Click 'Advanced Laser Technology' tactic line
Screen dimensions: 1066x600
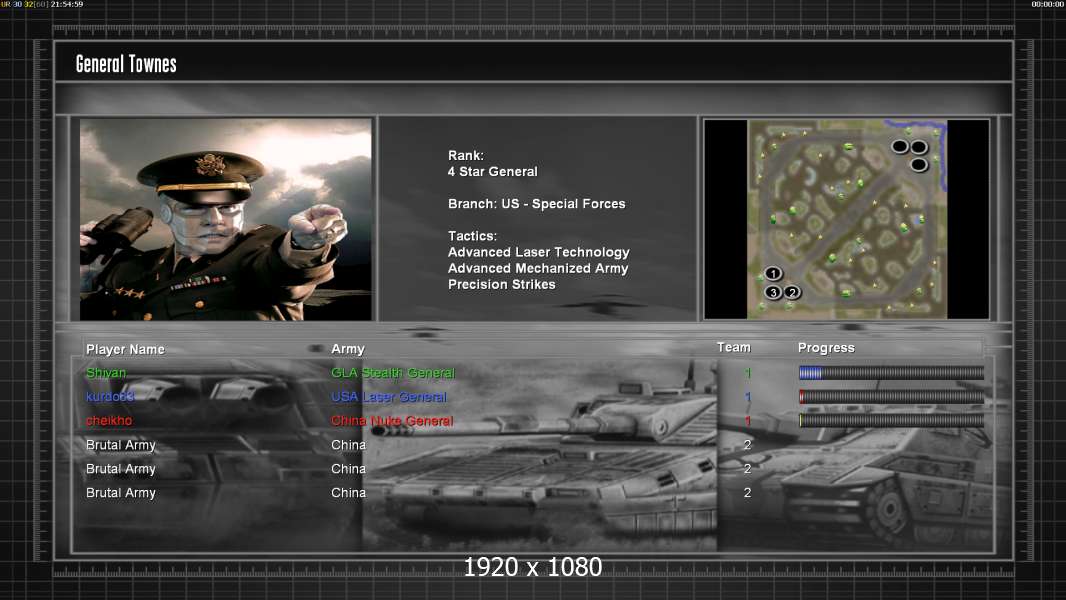point(538,252)
